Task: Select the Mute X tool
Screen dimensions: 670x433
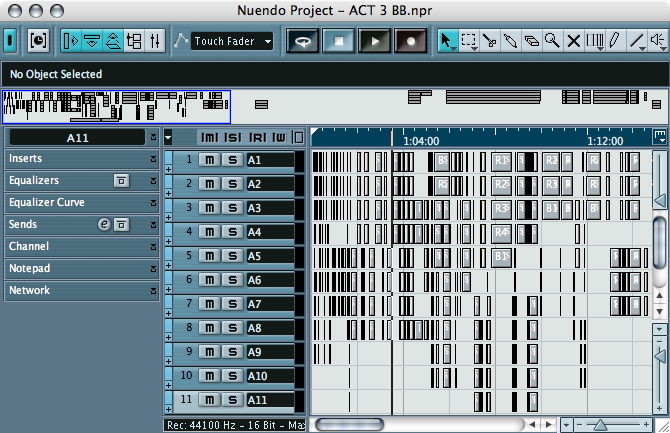Action: (574, 41)
